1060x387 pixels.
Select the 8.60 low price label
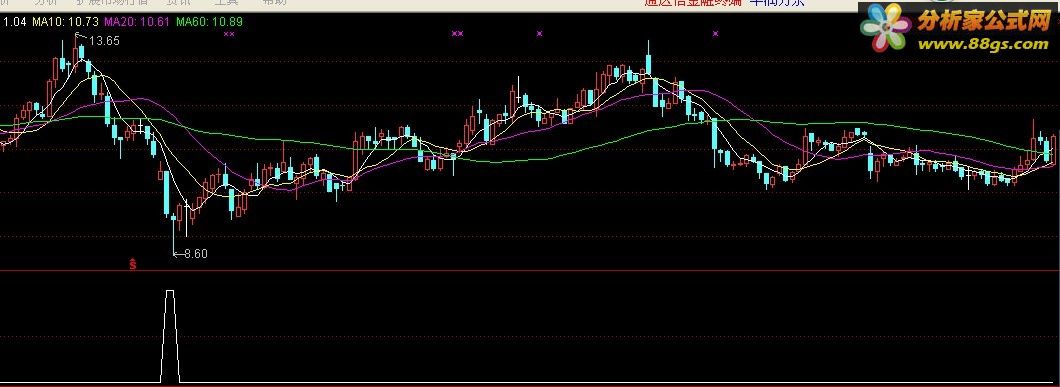point(195,254)
